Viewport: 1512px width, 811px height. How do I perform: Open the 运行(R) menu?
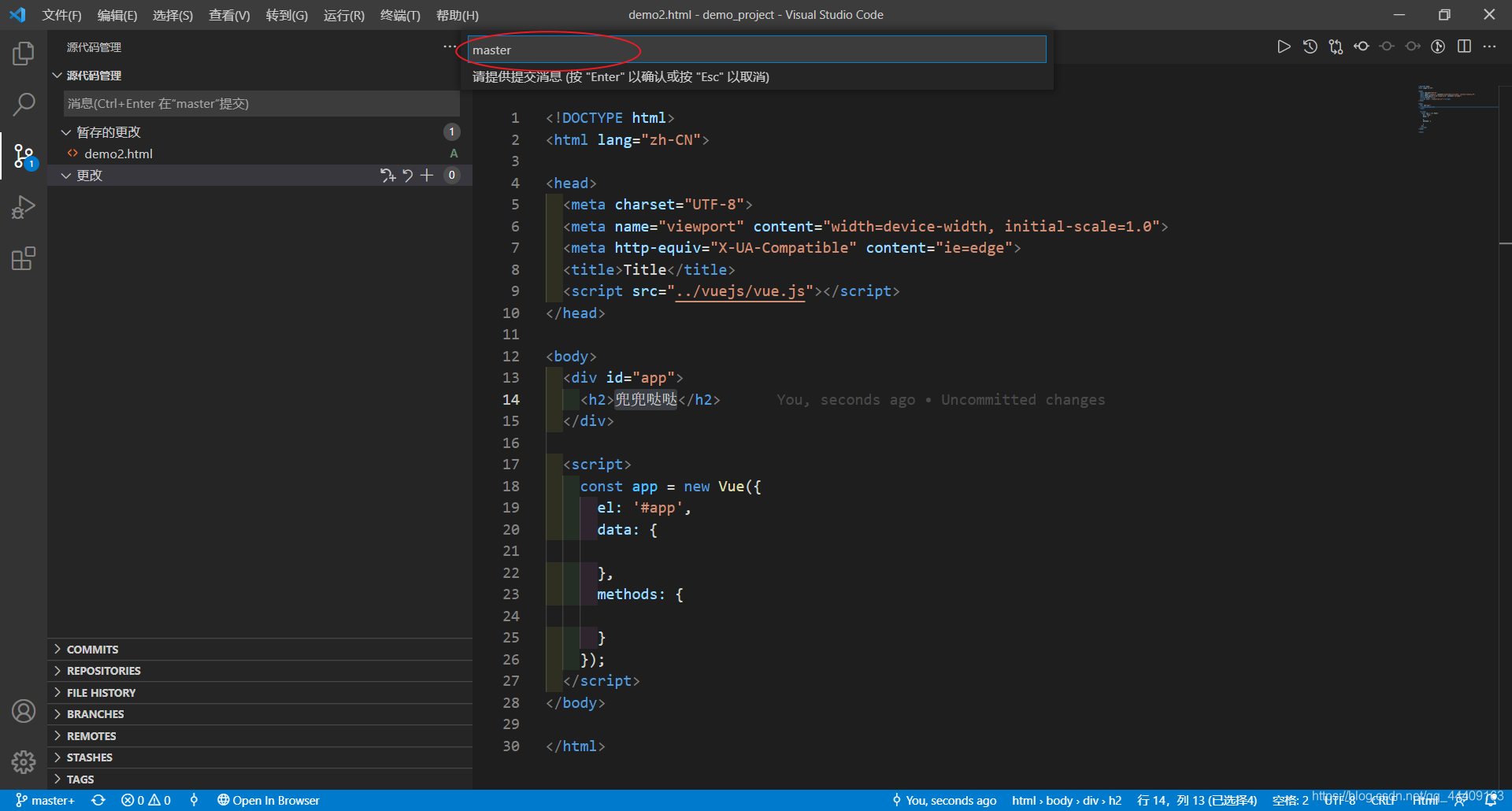pyautogui.click(x=344, y=15)
